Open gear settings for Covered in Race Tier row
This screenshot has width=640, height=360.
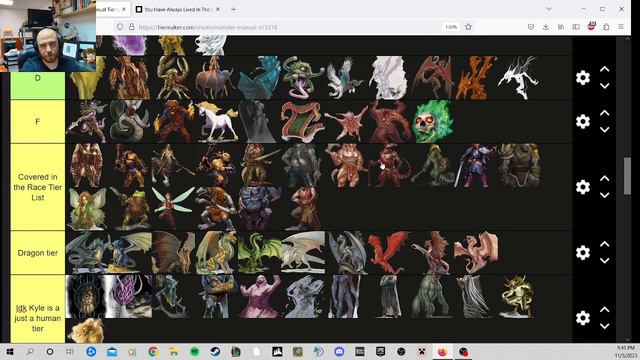point(583,187)
